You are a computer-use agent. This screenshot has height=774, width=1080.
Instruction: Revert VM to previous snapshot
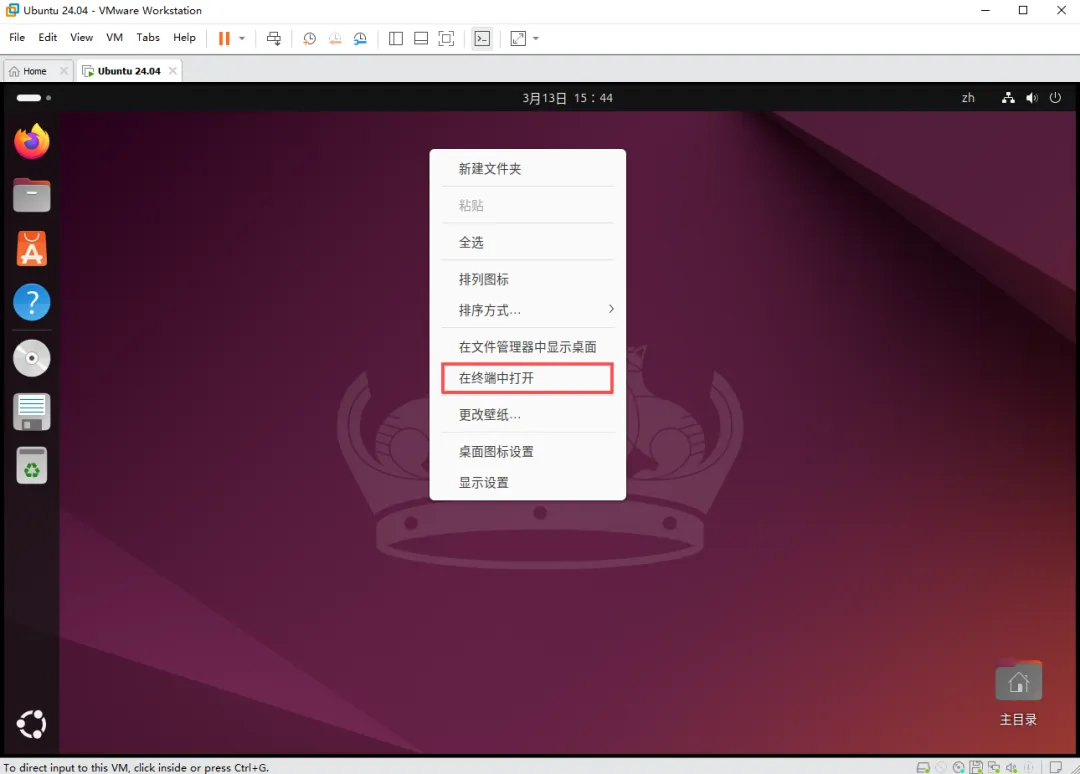click(x=335, y=39)
